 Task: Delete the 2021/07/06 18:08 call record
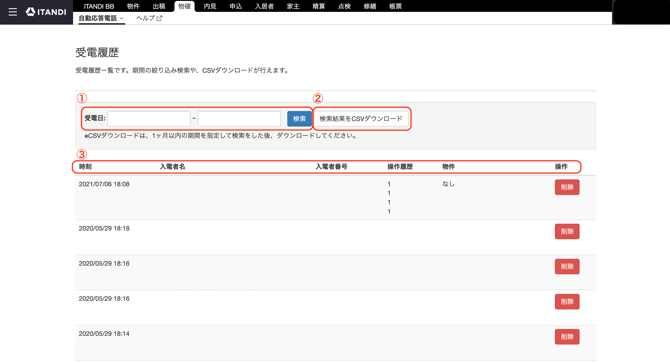567,187
